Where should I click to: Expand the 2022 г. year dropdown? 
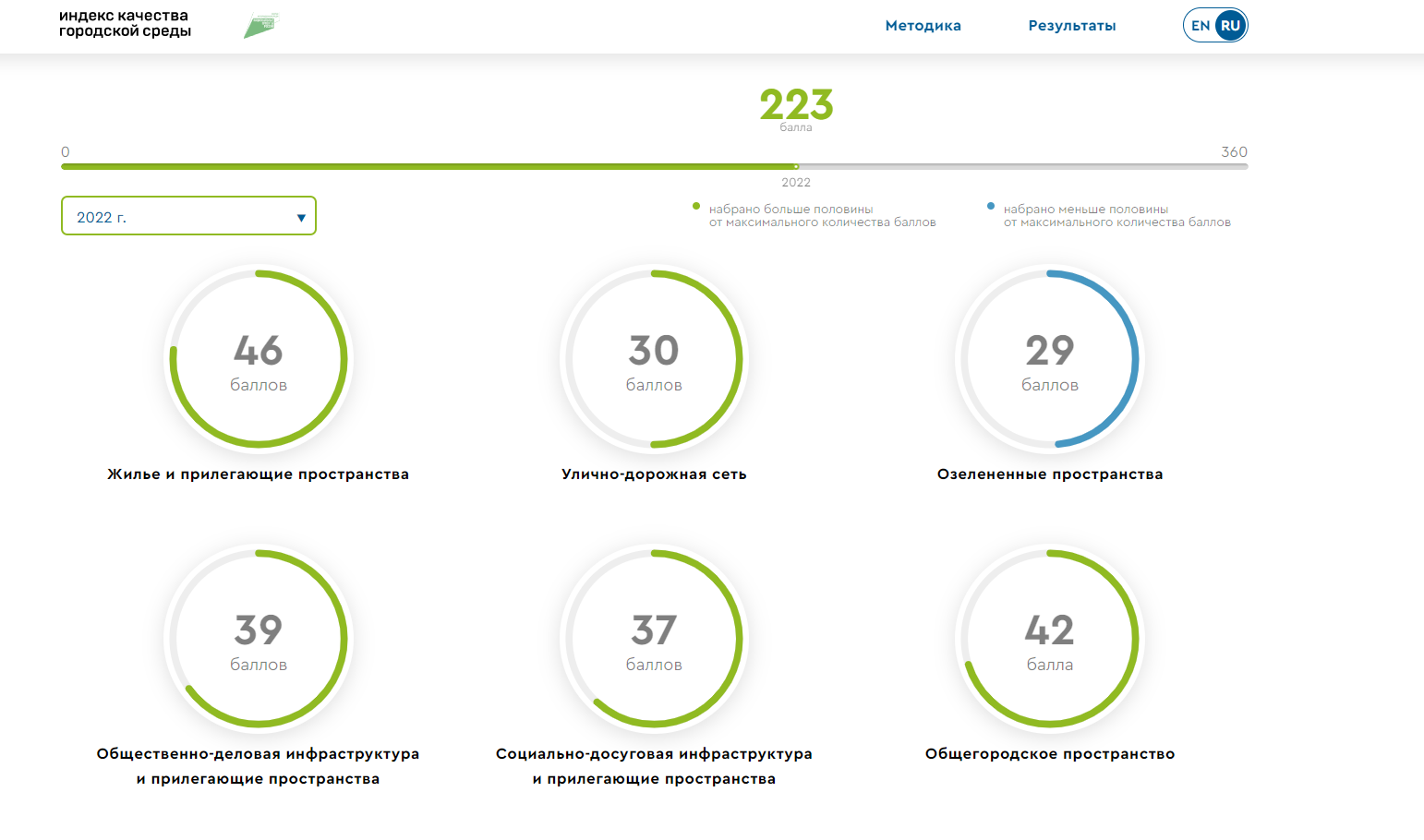coord(188,216)
